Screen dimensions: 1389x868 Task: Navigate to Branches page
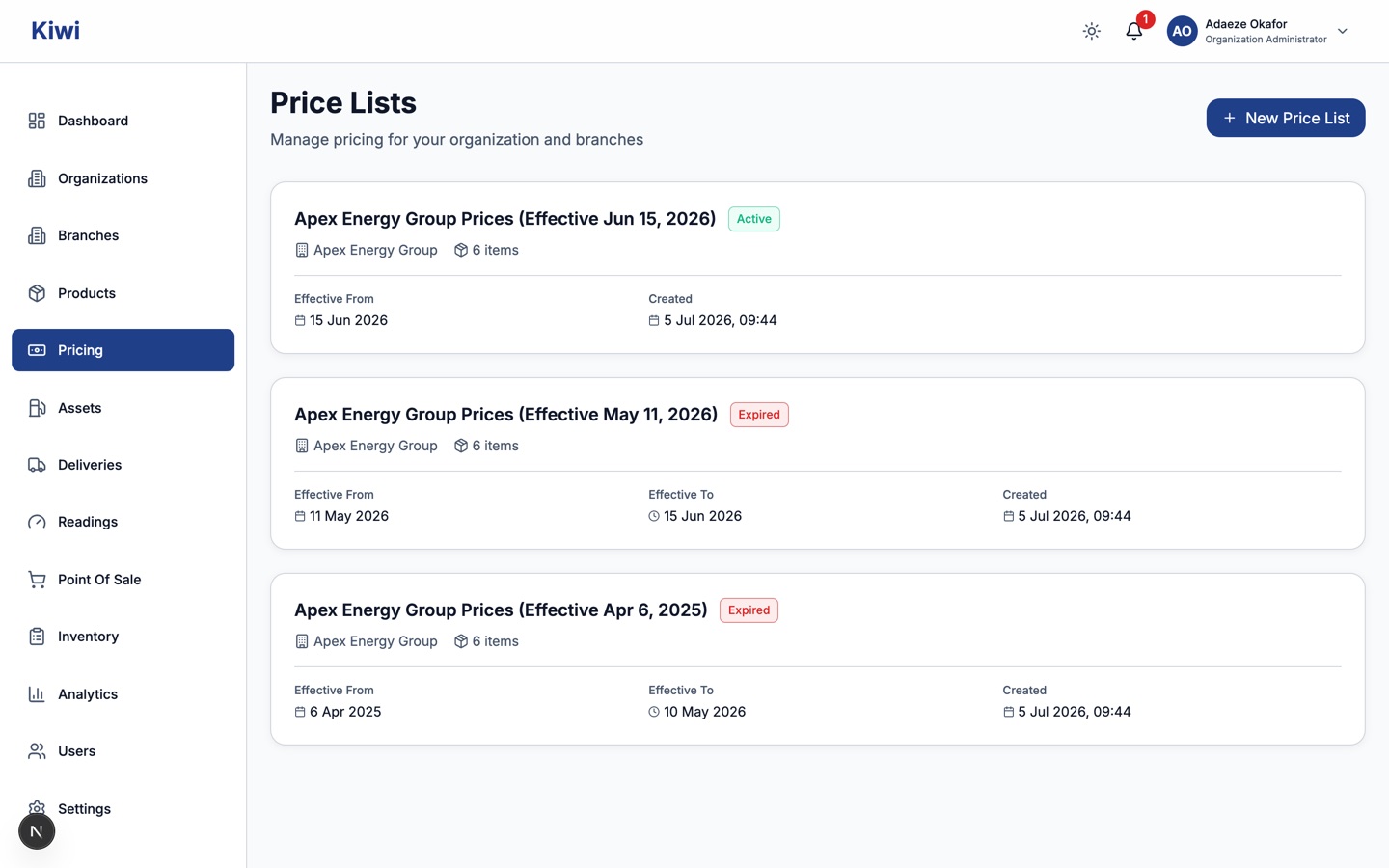point(123,235)
